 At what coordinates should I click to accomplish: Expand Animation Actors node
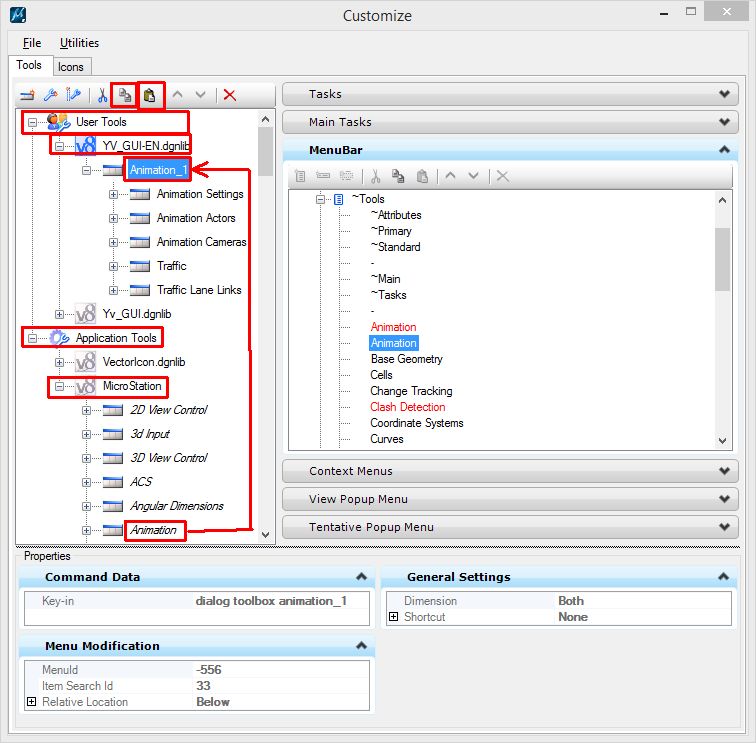pyautogui.click(x=113, y=218)
